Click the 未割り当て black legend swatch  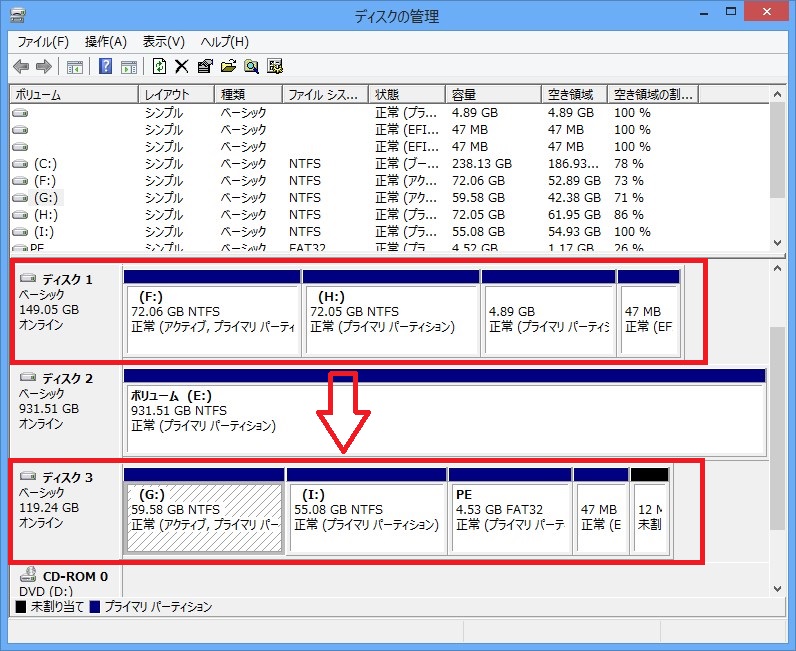(x=21, y=606)
